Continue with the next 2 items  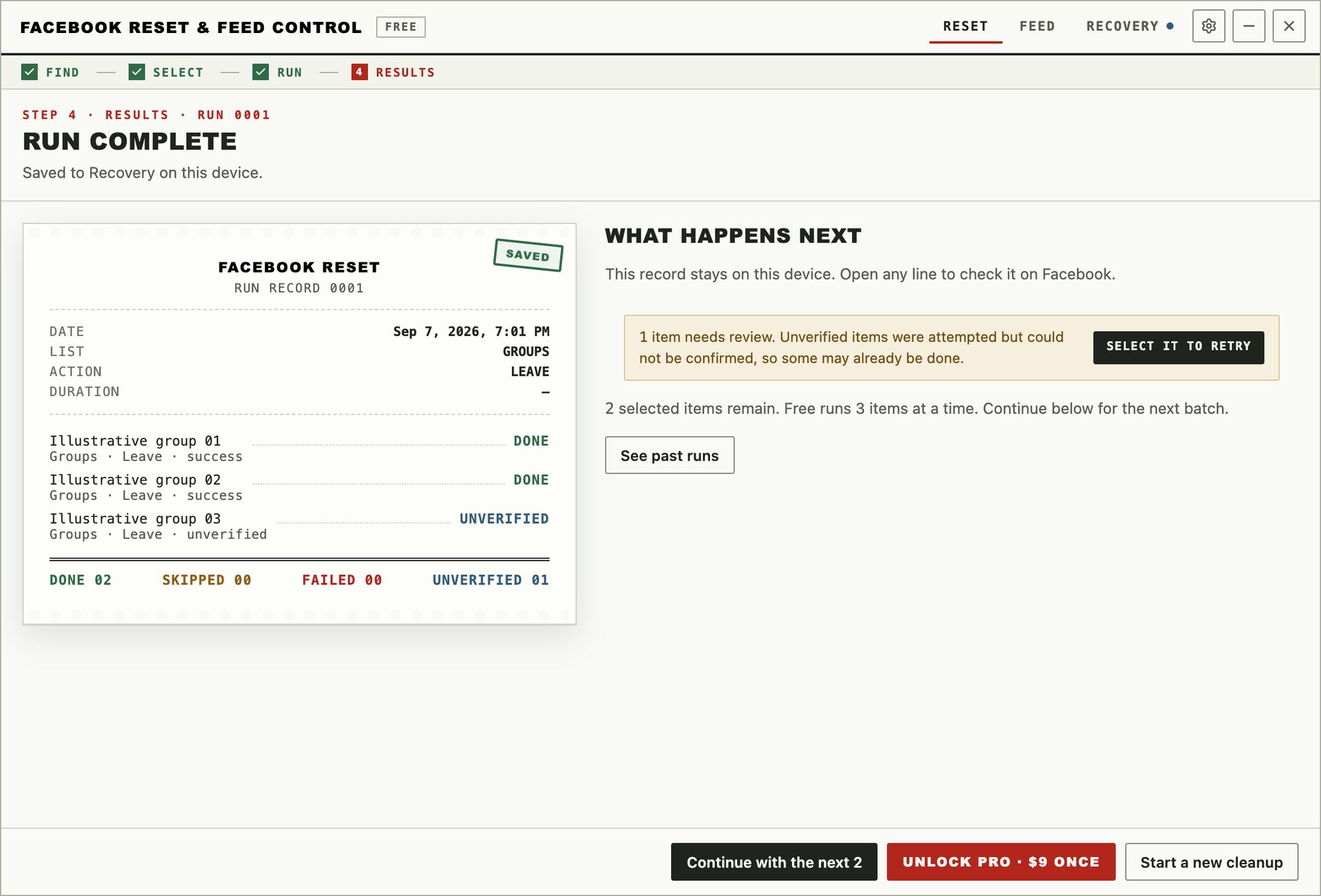point(774,862)
